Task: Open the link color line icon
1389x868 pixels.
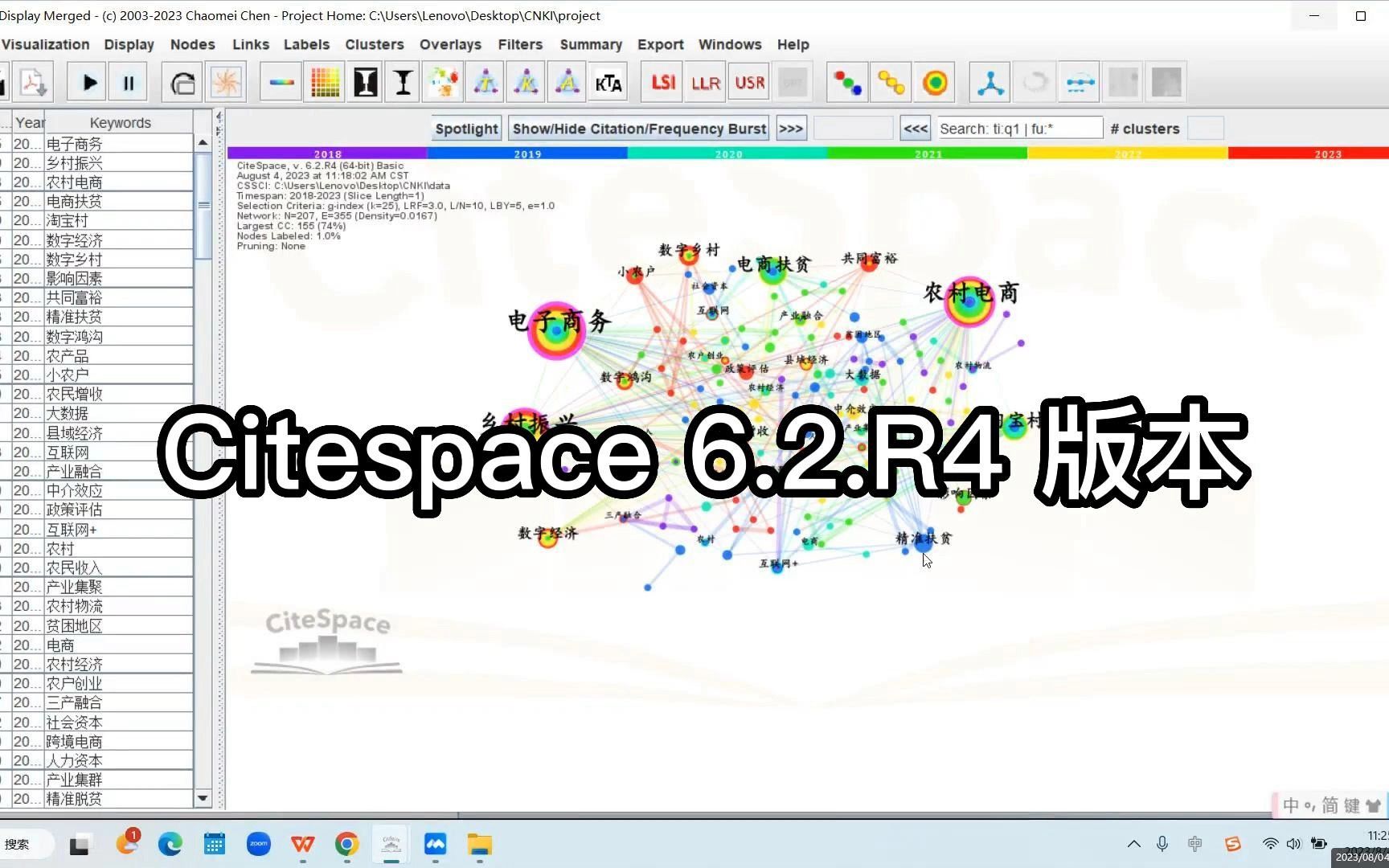Action: click(x=281, y=82)
